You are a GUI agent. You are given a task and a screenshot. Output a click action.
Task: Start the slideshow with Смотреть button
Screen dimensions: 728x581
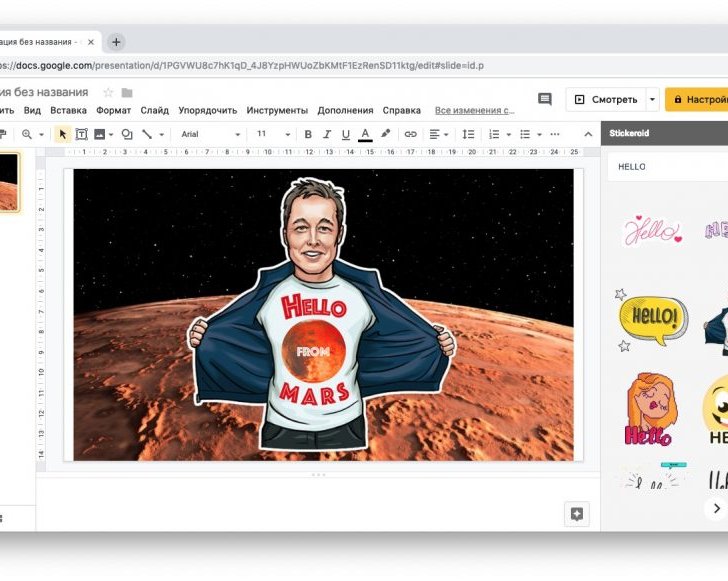pyautogui.click(x=606, y=99)
